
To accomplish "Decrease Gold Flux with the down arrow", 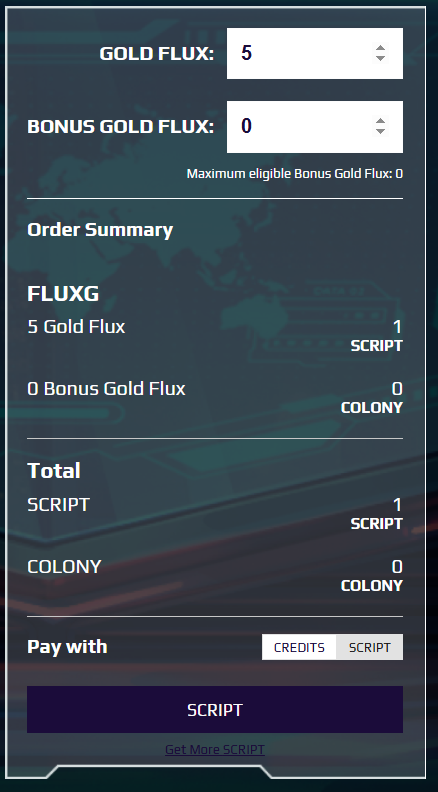I will click(380, 58).
